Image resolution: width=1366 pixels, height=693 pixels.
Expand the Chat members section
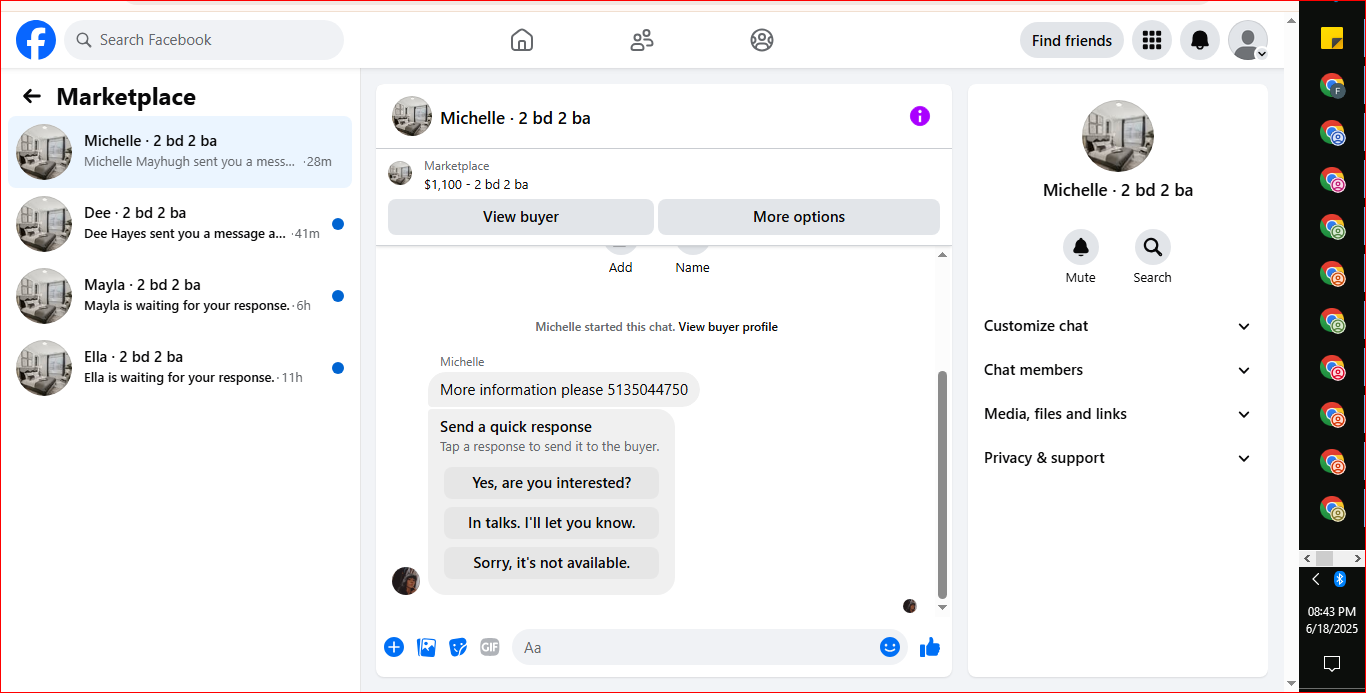point(1118,370)
